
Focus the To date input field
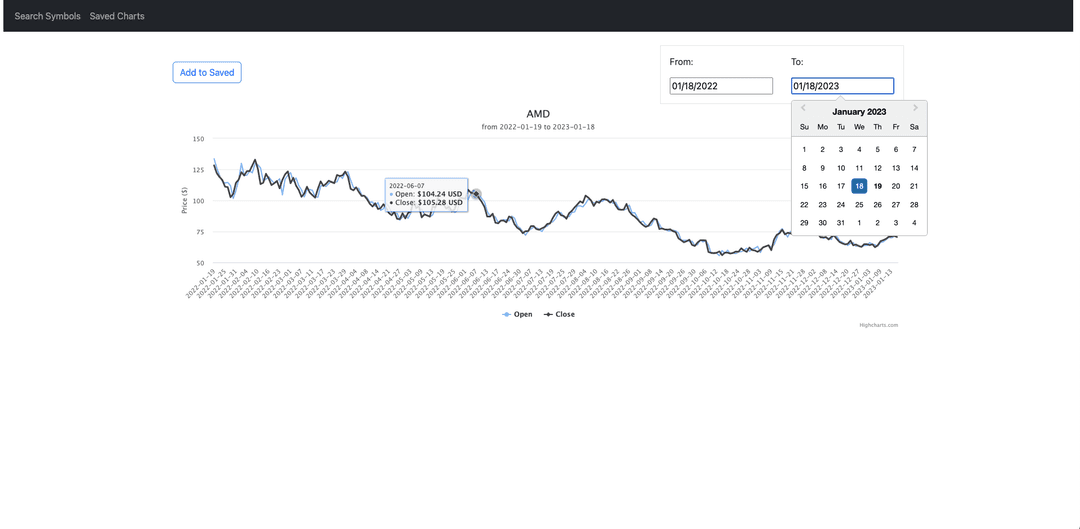tap(842, 86)
